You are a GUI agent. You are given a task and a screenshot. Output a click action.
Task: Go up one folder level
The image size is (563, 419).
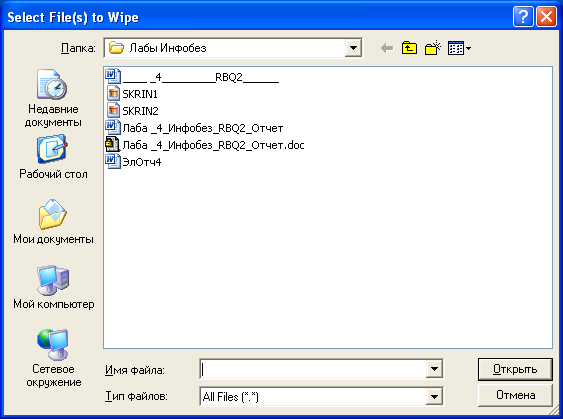409,48
